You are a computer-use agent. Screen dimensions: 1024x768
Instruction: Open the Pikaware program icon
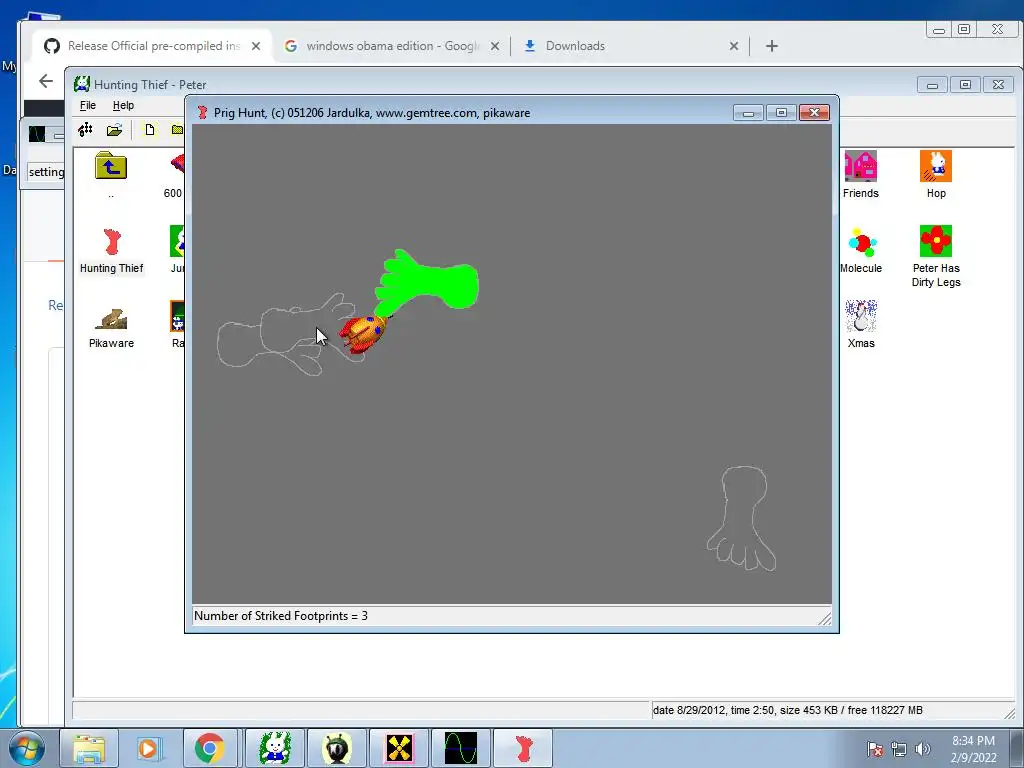[111, 318]
